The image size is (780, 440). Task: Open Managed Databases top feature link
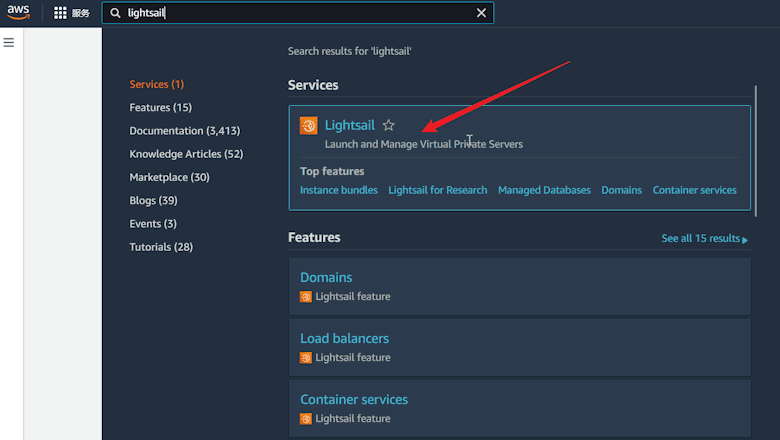point(544,190)
